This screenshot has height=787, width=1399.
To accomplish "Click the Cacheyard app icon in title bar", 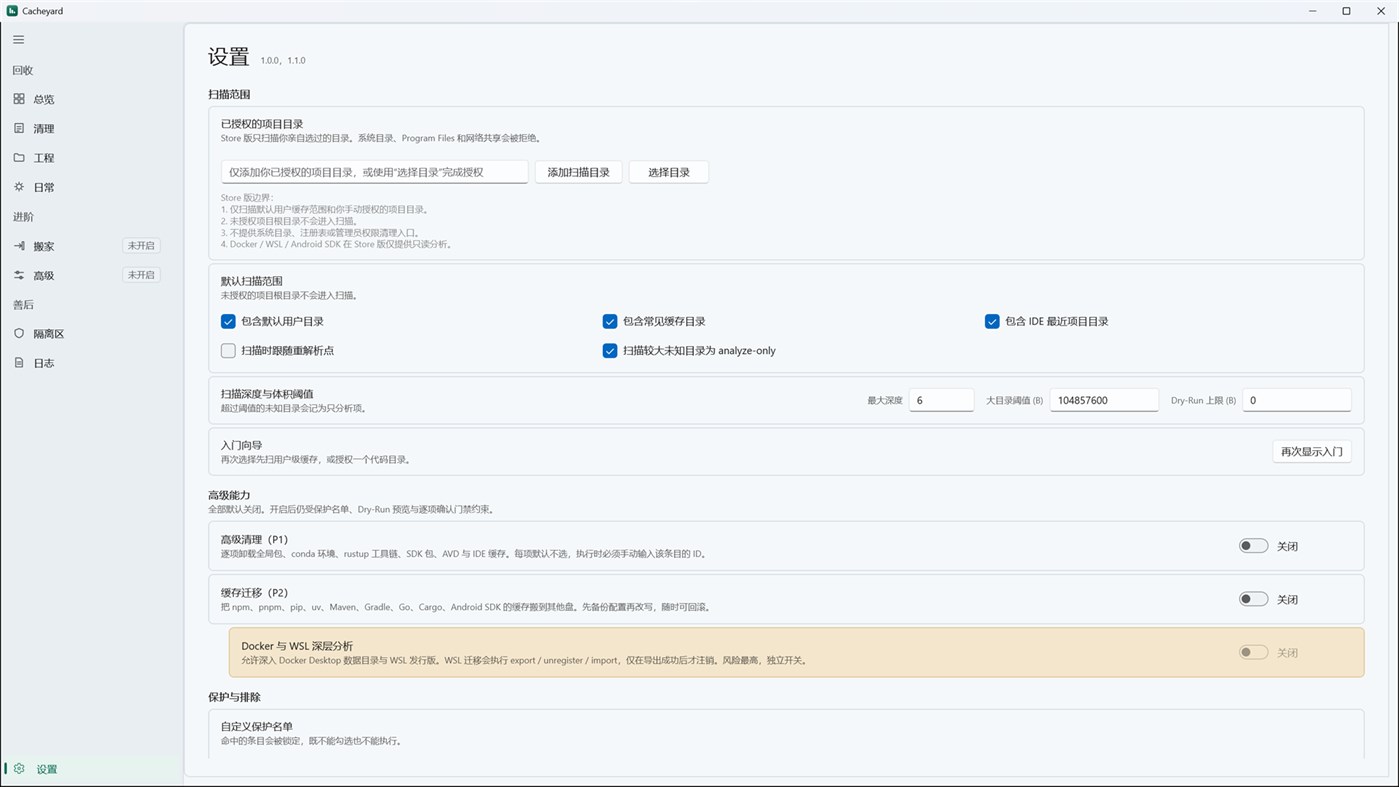I will pyautogui.click(x=12, y=11).
